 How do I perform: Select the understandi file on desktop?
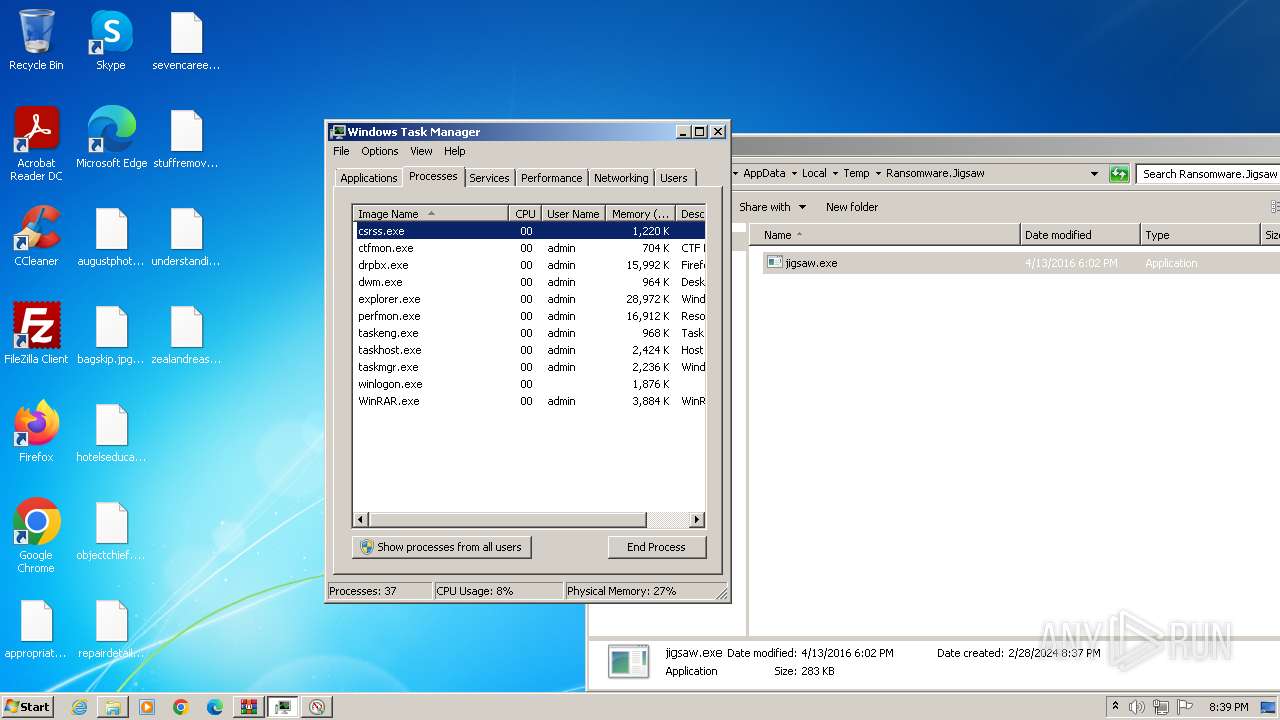[186, 236]
